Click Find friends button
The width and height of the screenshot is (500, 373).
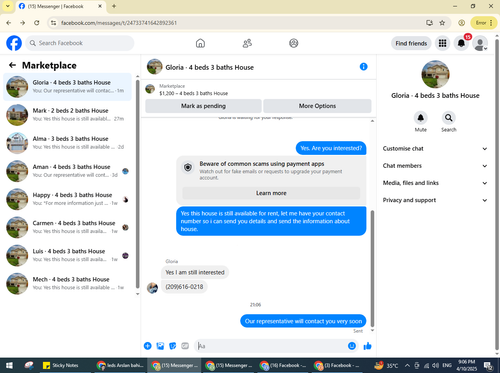pyautogui.click(x=411, y=43)
